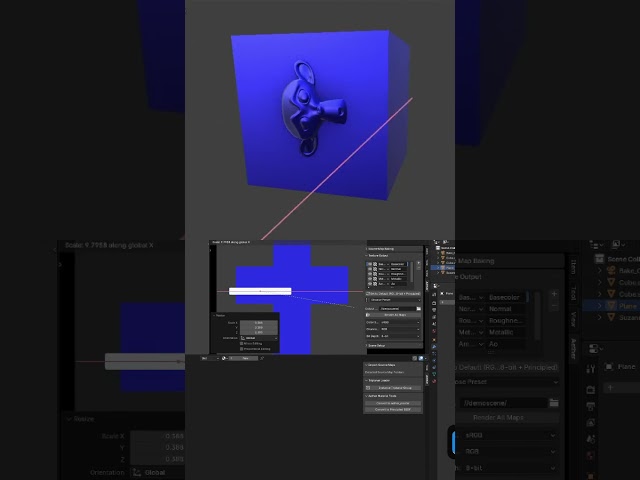Switch to the Aether sidebar tab
The width and height of the screenshot is (640, 480).
pyautogui.click(x=427, y=286)
